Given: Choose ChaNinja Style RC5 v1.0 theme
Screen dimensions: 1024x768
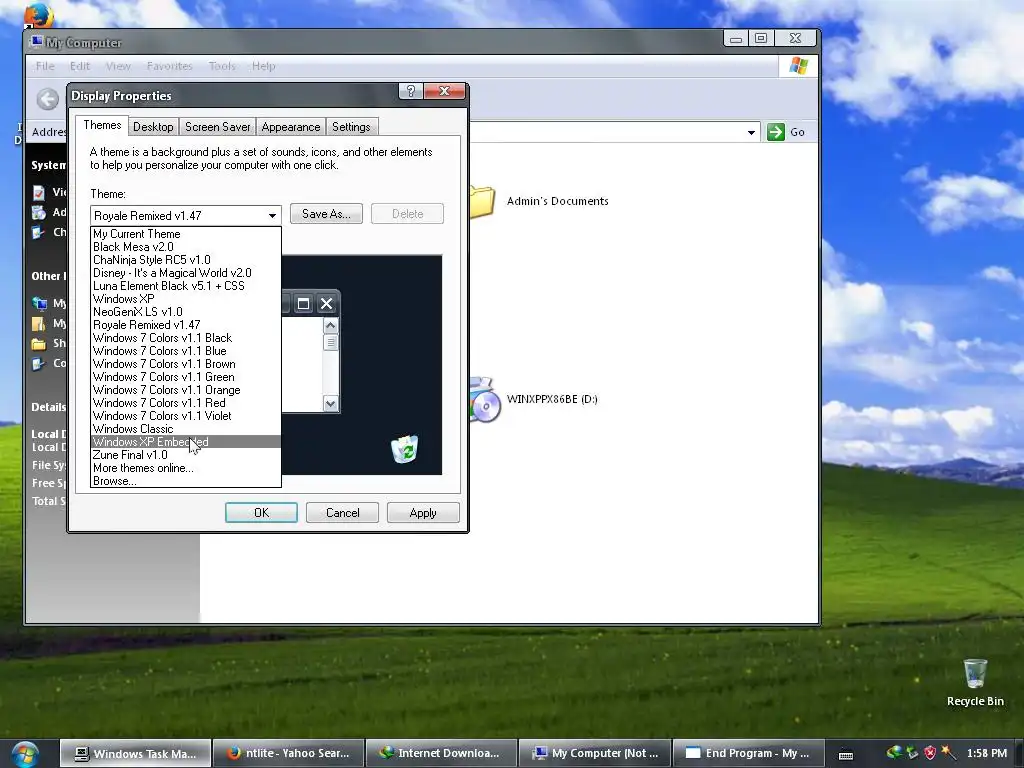Looking at the screenshot, I should (186, 260).
